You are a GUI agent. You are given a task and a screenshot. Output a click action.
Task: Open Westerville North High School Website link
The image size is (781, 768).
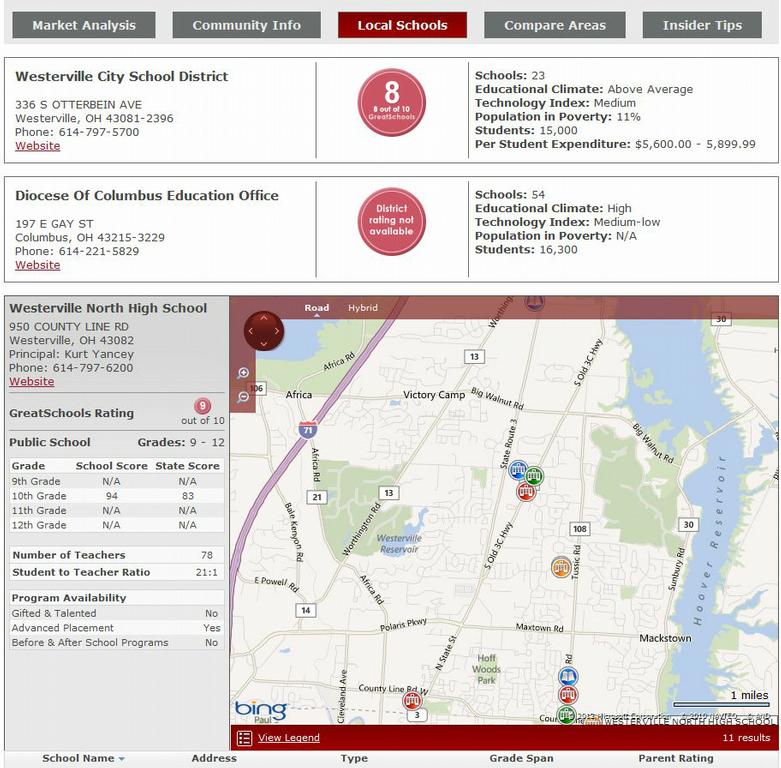click(31, 382)
